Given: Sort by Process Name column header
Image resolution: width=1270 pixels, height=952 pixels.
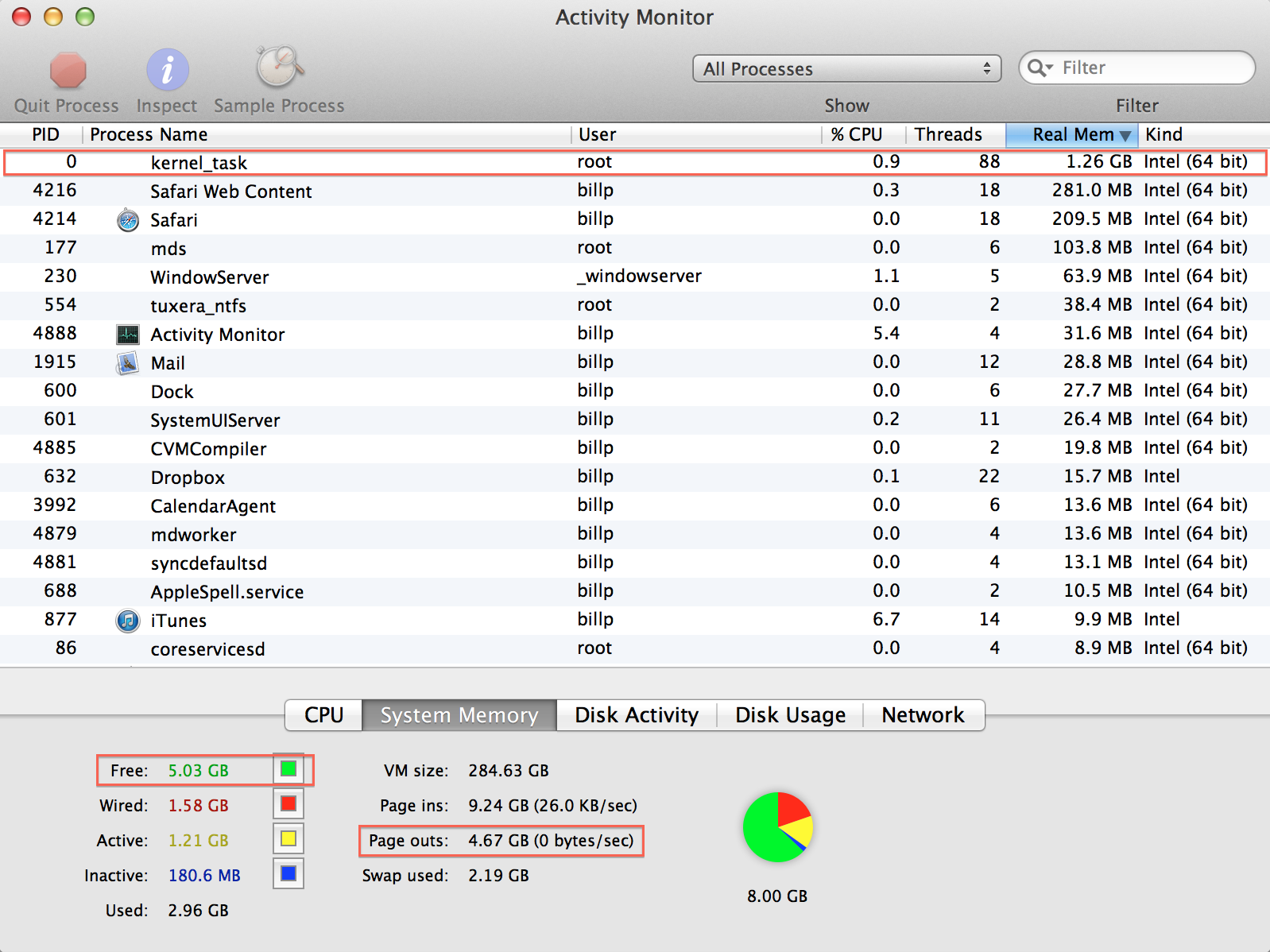Looking at the screenshot, I should click(x=326, y=134).
